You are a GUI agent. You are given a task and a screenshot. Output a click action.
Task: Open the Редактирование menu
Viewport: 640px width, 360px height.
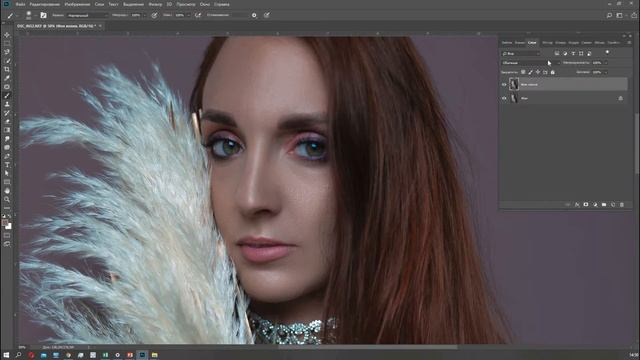(x=44, y=4)
